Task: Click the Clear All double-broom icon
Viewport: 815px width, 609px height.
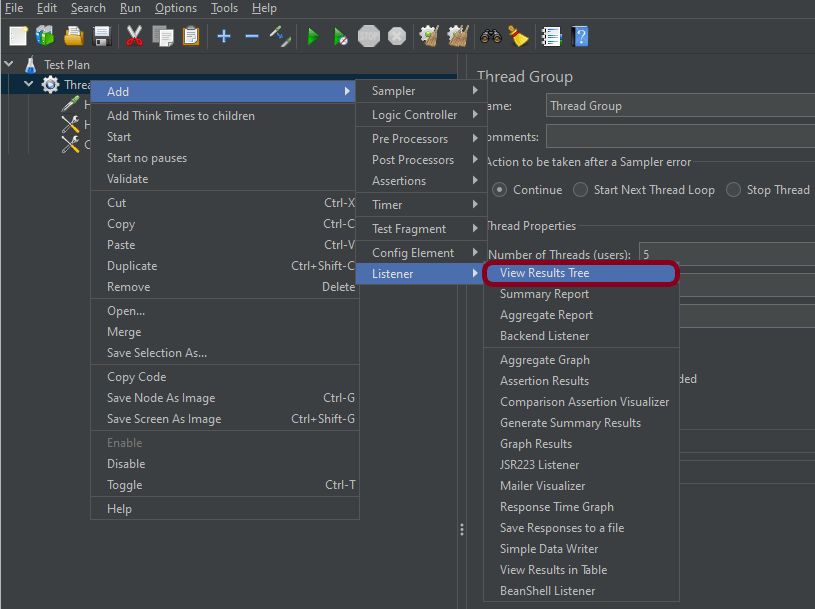Action: 458,37
